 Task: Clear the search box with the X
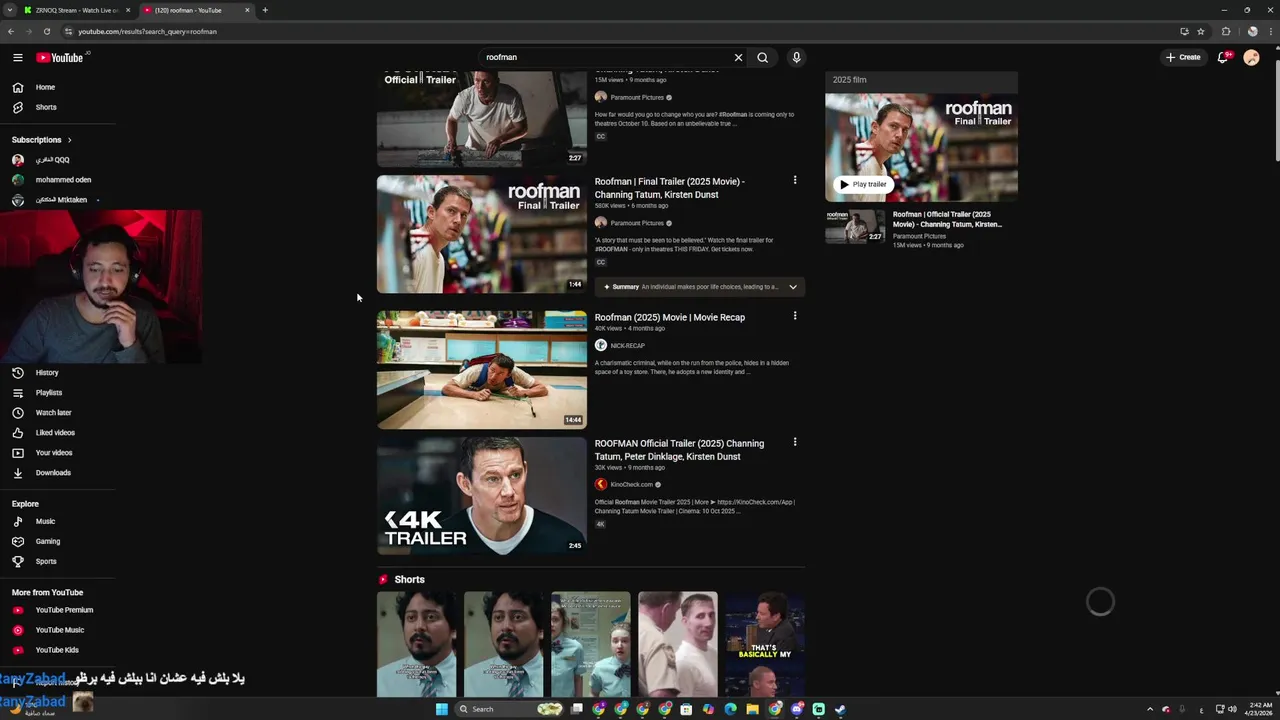(738, 57)
